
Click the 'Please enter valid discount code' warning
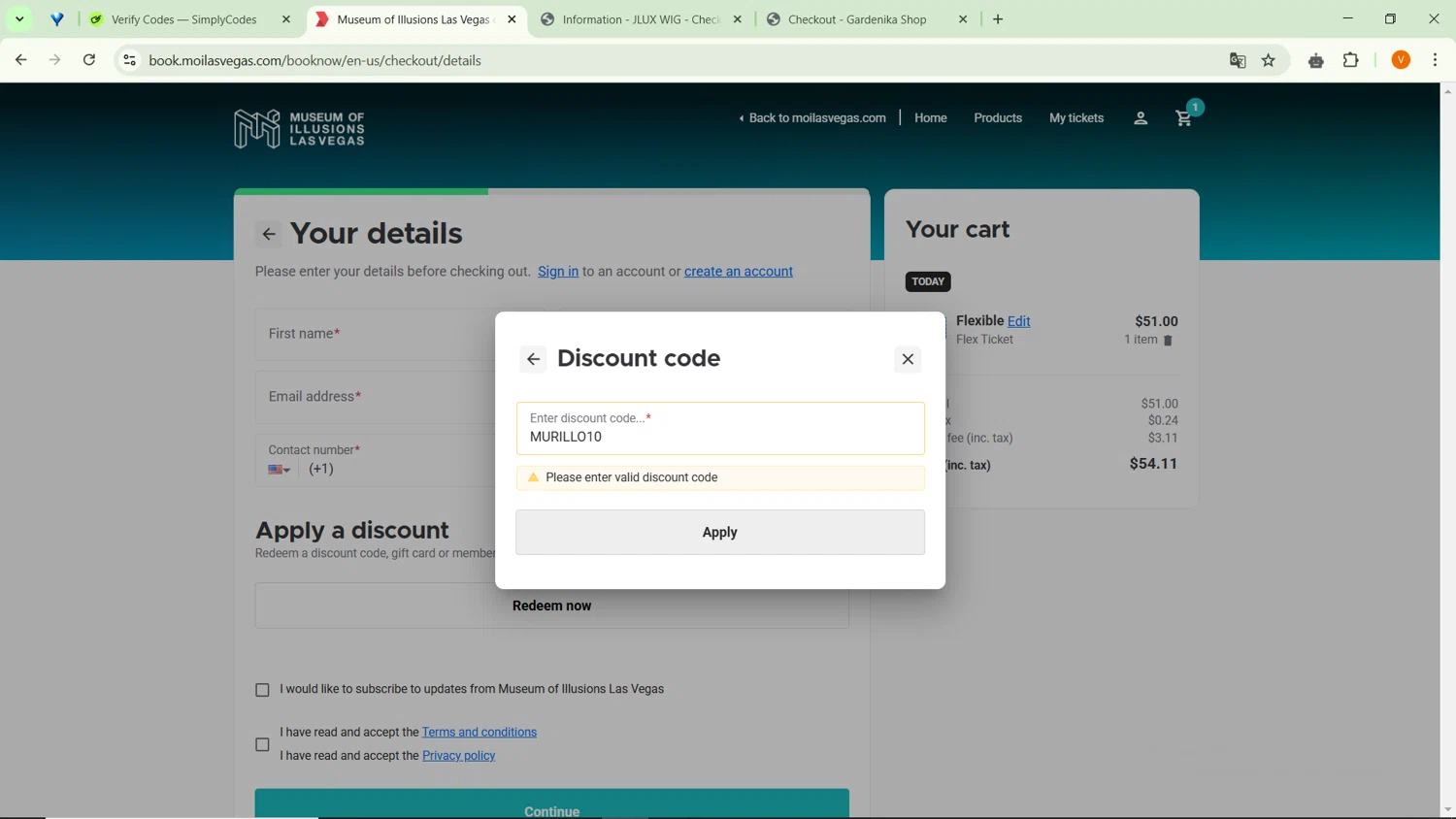[x=720, y=478]
